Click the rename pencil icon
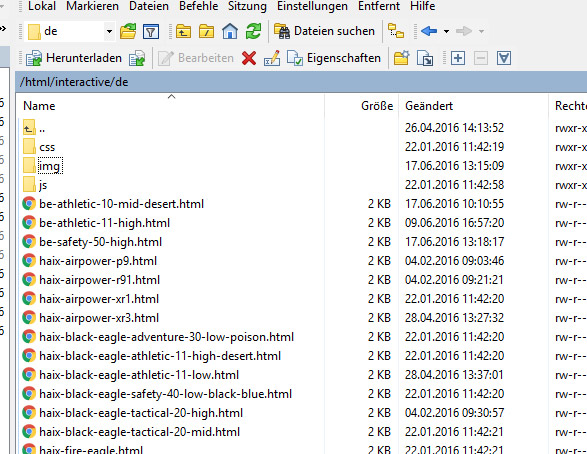The height and width of the screenshot is (454, 587). [272, 58]
